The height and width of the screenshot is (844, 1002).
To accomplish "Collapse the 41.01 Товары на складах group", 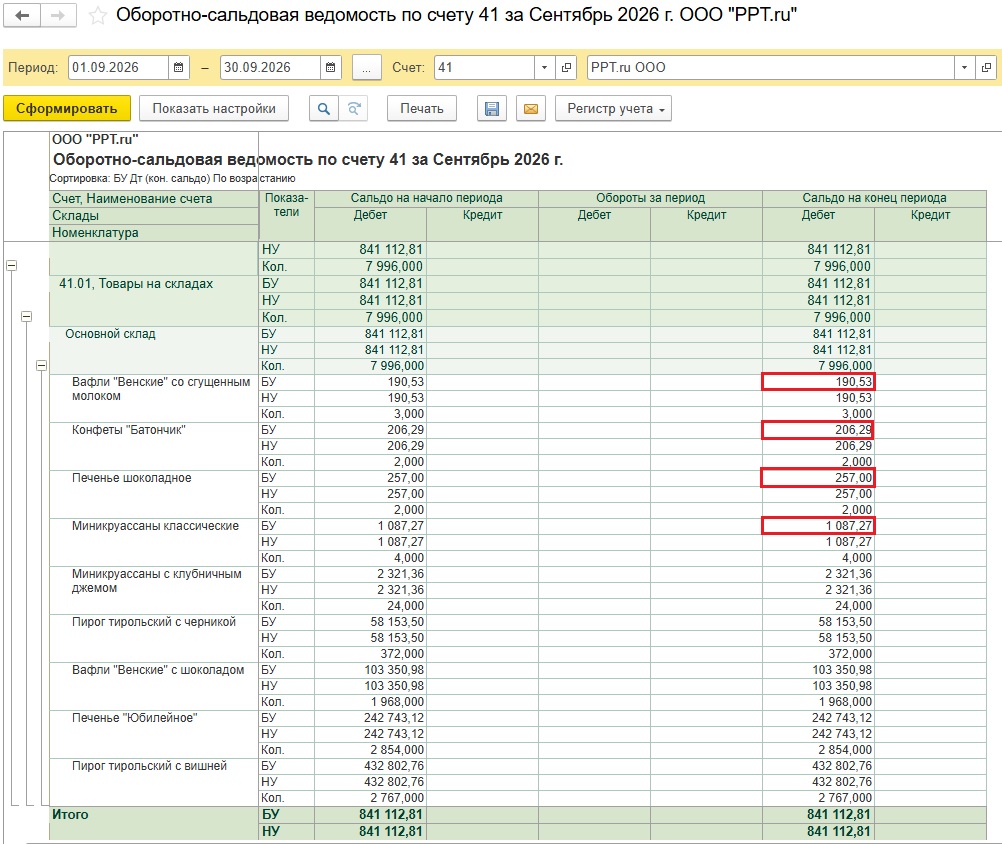I will [x=26, y=316].
